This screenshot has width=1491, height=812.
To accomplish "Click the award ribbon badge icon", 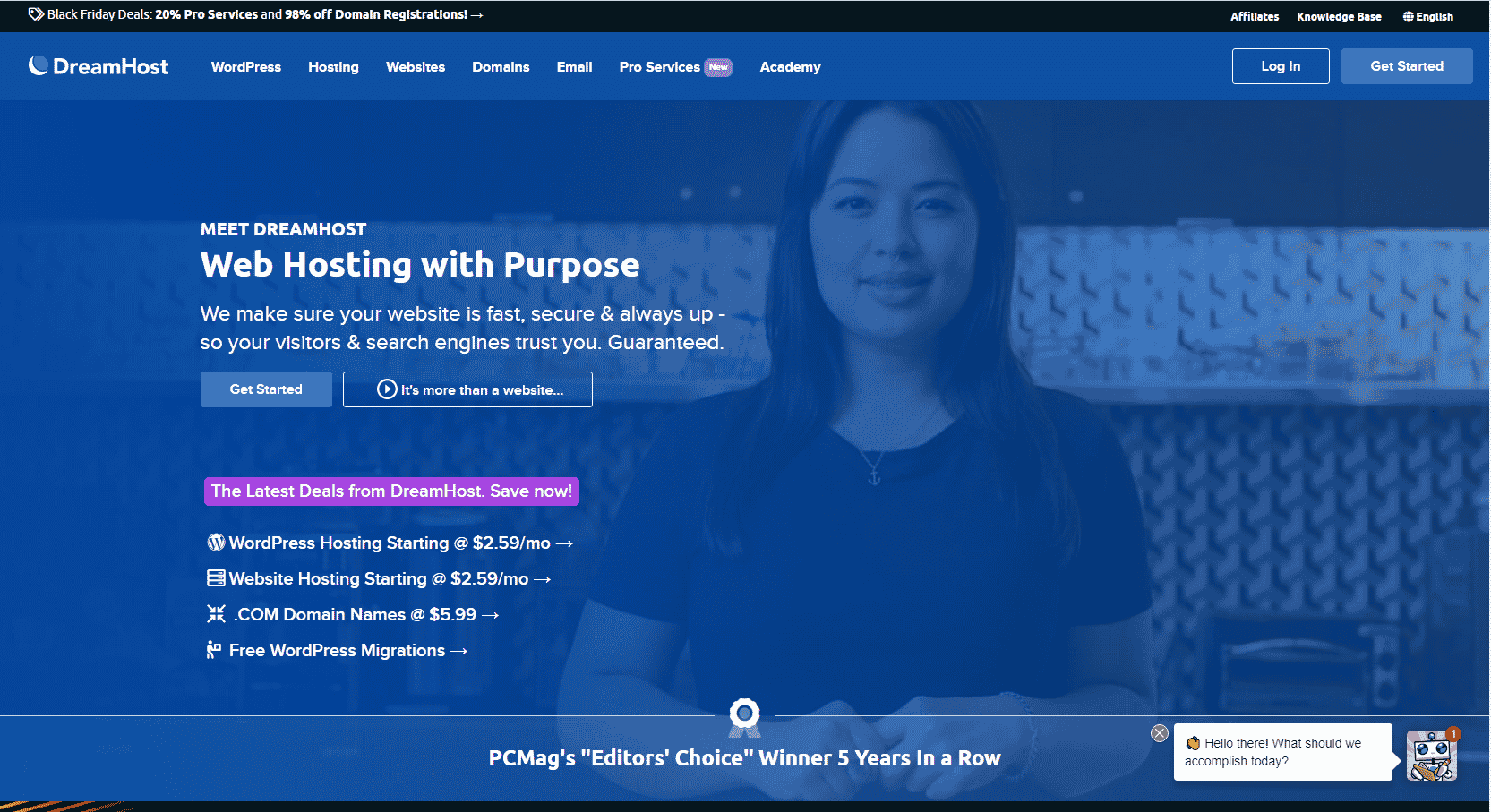I will coord(745,718).
